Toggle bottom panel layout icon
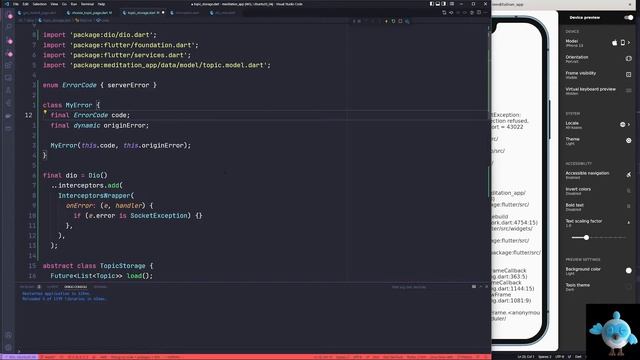Viewport: 640px width, 360px height. [438, 4]
